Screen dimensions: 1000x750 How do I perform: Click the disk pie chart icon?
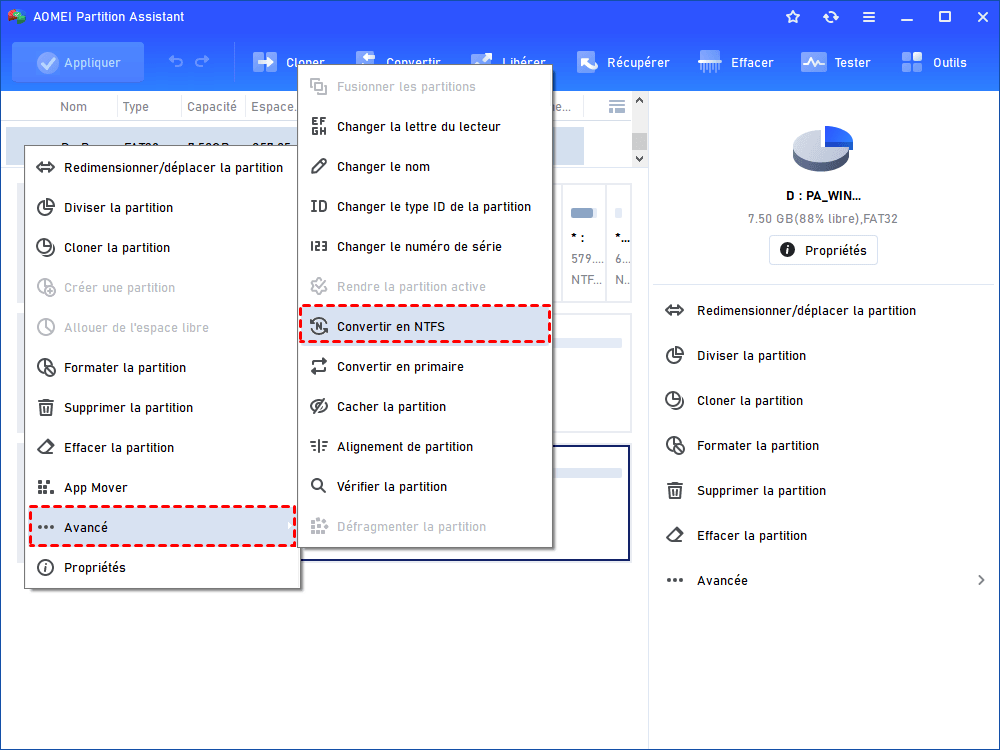823,148
